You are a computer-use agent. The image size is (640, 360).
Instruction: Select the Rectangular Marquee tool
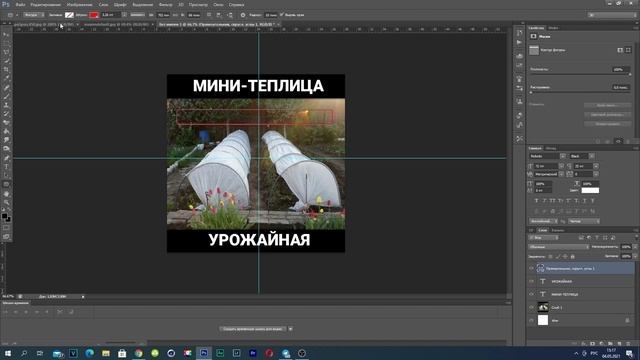coord(6,43)
